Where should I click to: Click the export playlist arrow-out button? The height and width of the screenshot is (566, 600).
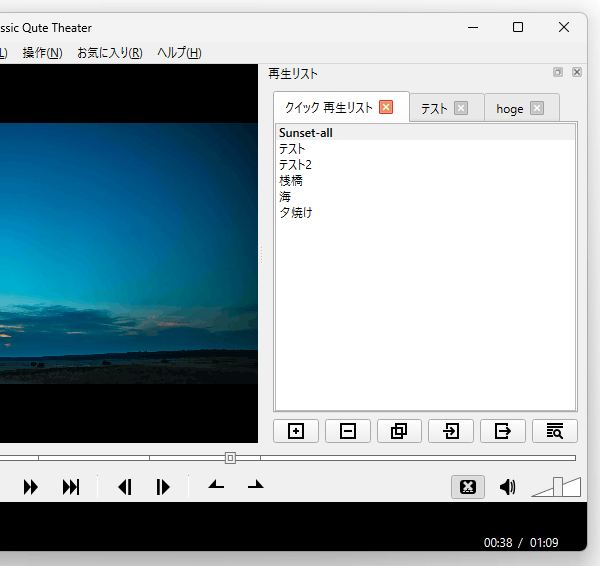[503, 431]
